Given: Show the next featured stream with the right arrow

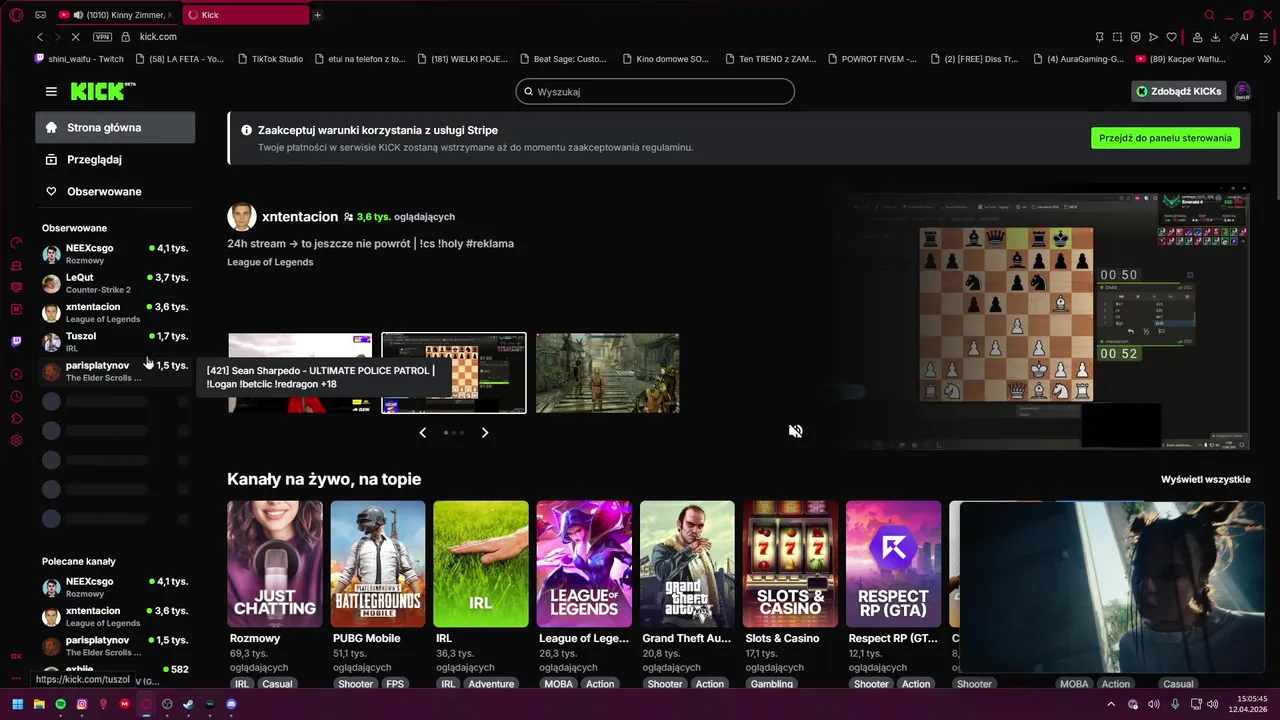Looking at the screenshot, I should click(485, 433).
